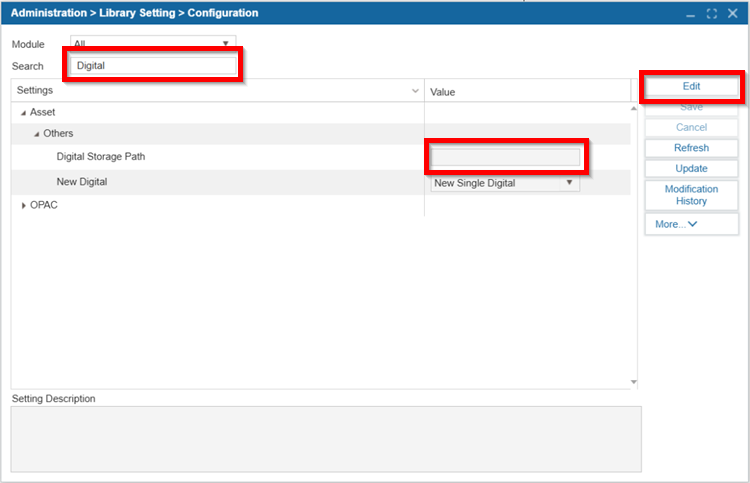Click the OPAC label text

pos(44,205)
